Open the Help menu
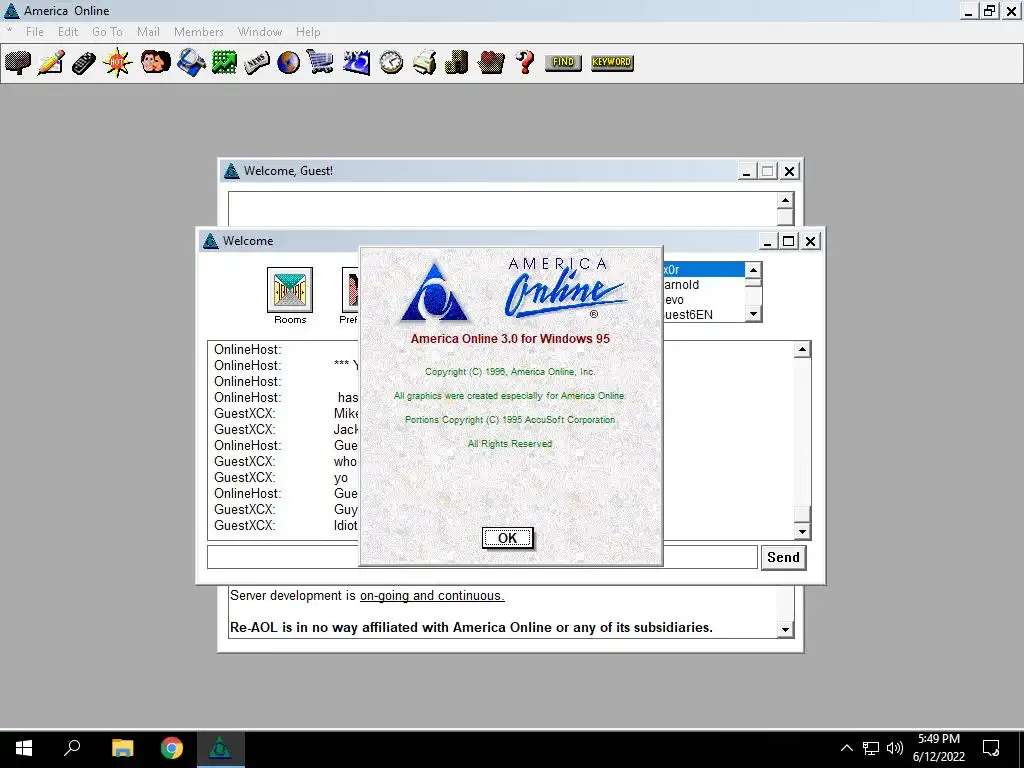Viewport: 1024px width, 768px height. [308, 32]
